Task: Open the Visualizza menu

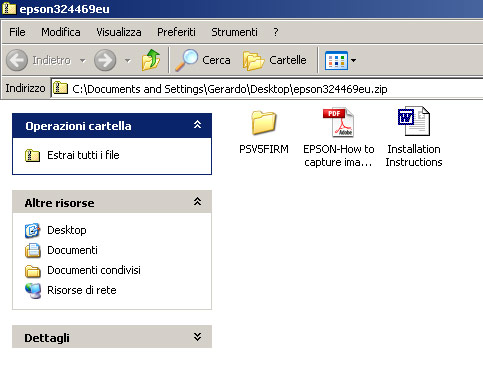Action: 119,32
